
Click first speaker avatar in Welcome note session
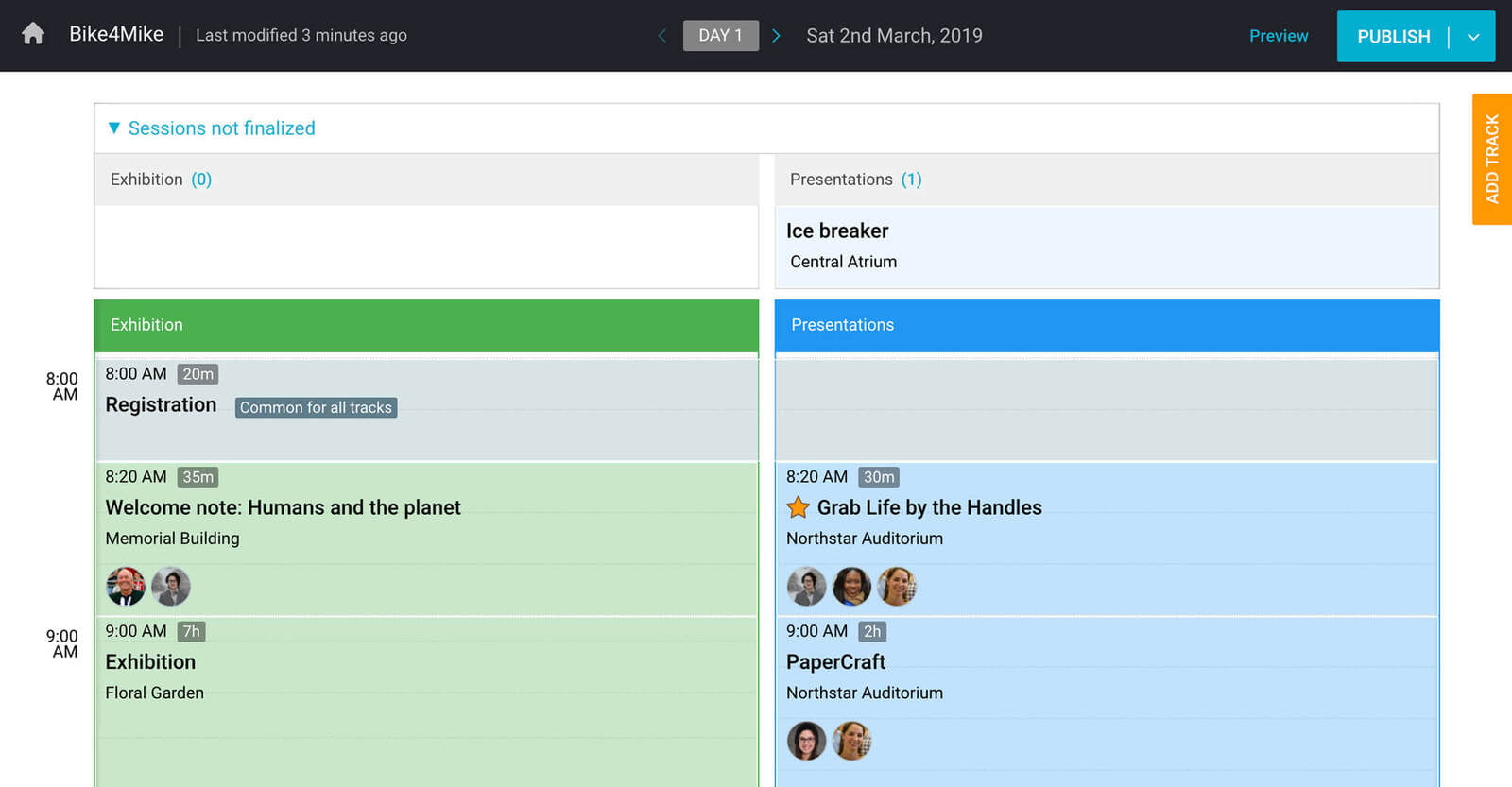tap(126, 587)
